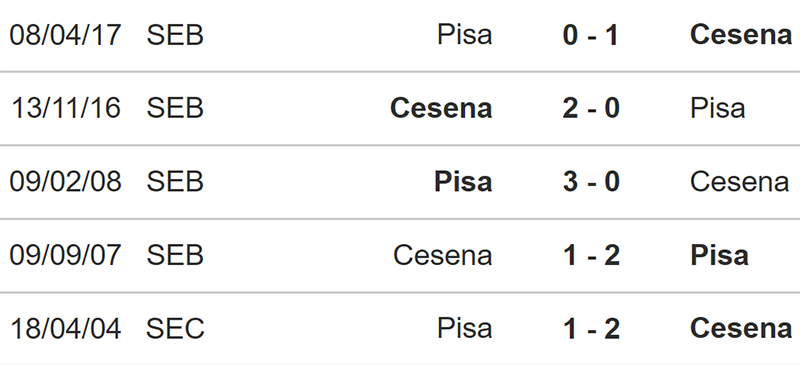This screenshot has height=365, width=800.
Task: Open the 3 - 0 Pisa vs Cesena result
Action: tap(591, 182)
